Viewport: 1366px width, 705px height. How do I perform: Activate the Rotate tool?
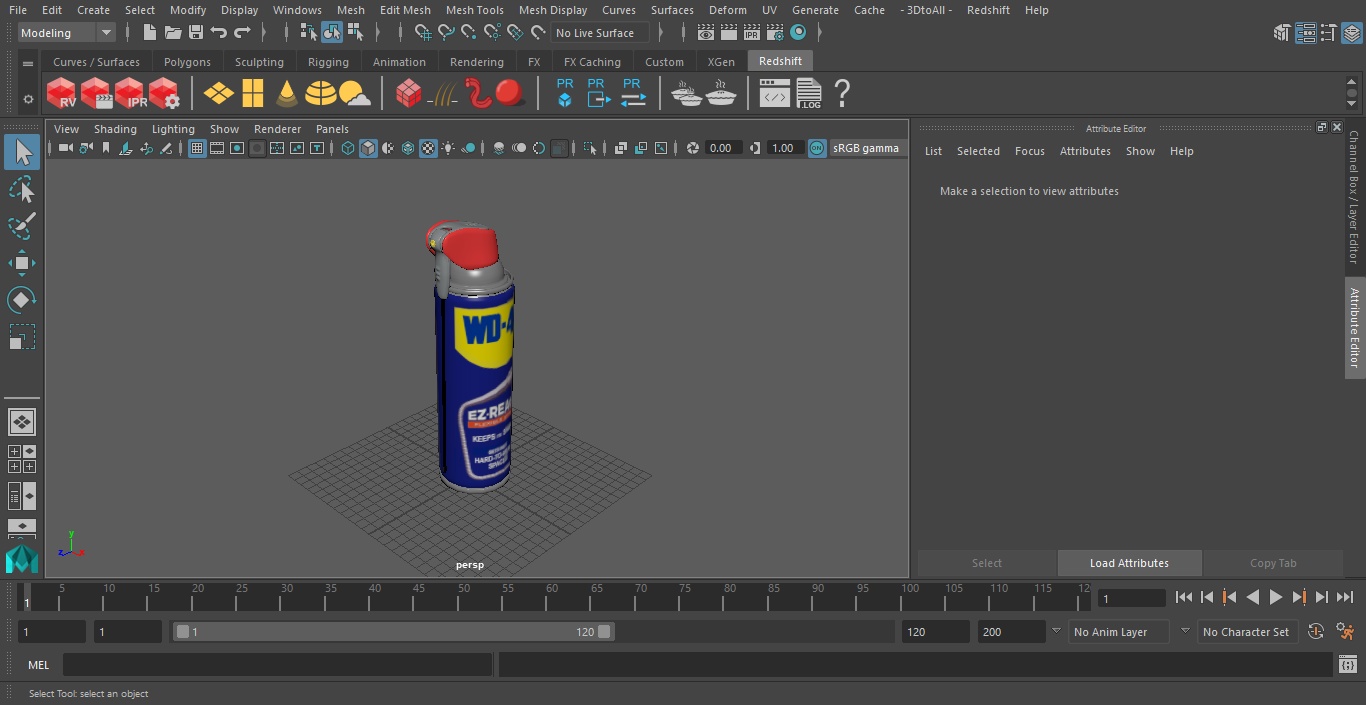pyautogui.click(x=22, y=300)
